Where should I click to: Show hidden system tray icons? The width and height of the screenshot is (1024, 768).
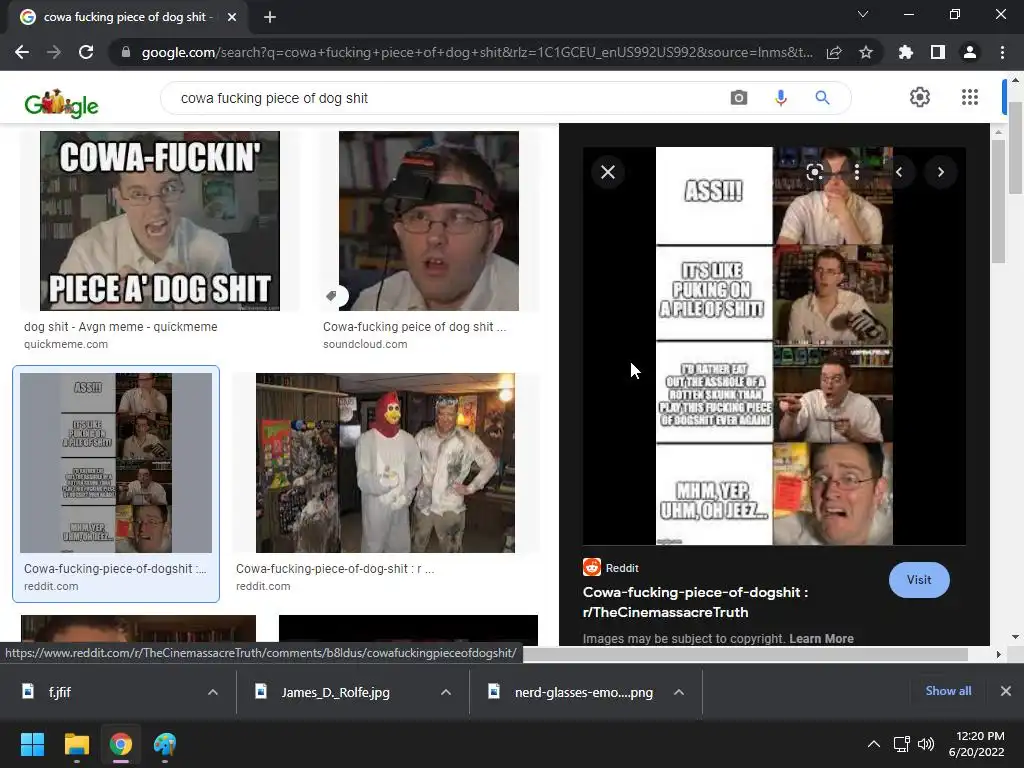click(x=873, y=744)
